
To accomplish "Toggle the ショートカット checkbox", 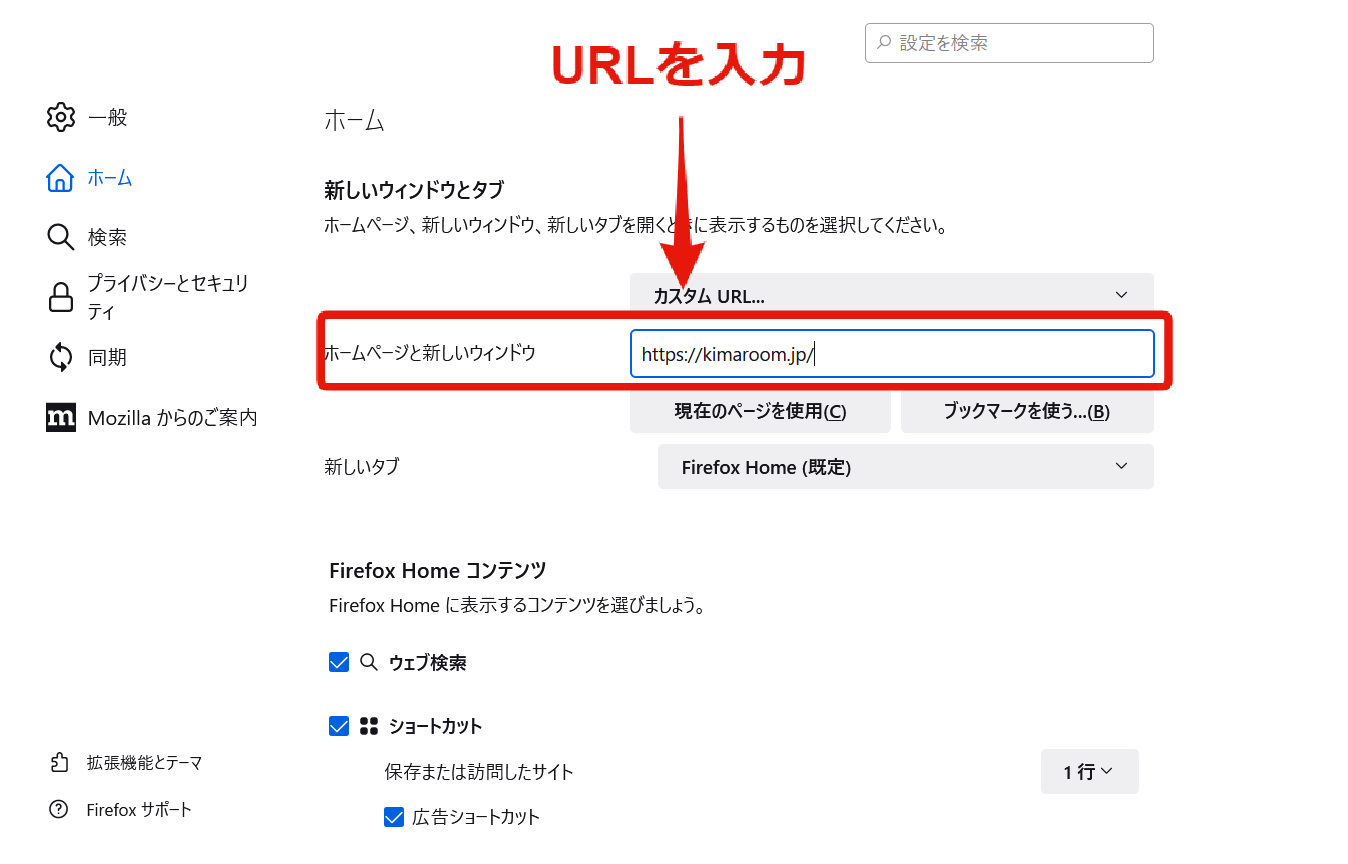I will pyautogui.click(x=339, y=726).
